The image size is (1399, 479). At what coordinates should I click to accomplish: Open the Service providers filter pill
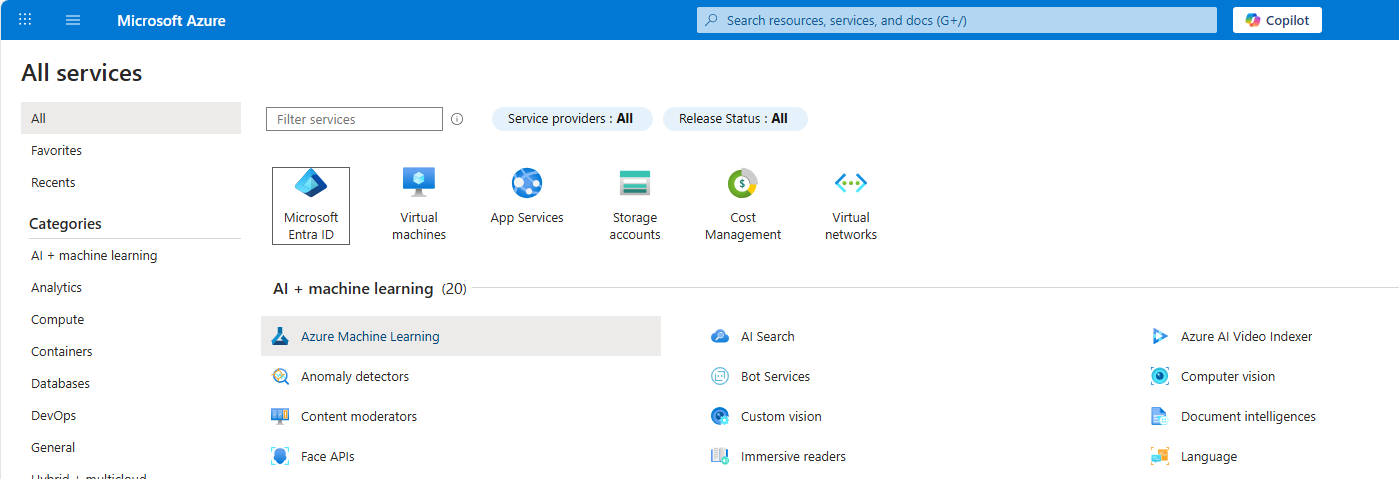click(571, 119)
